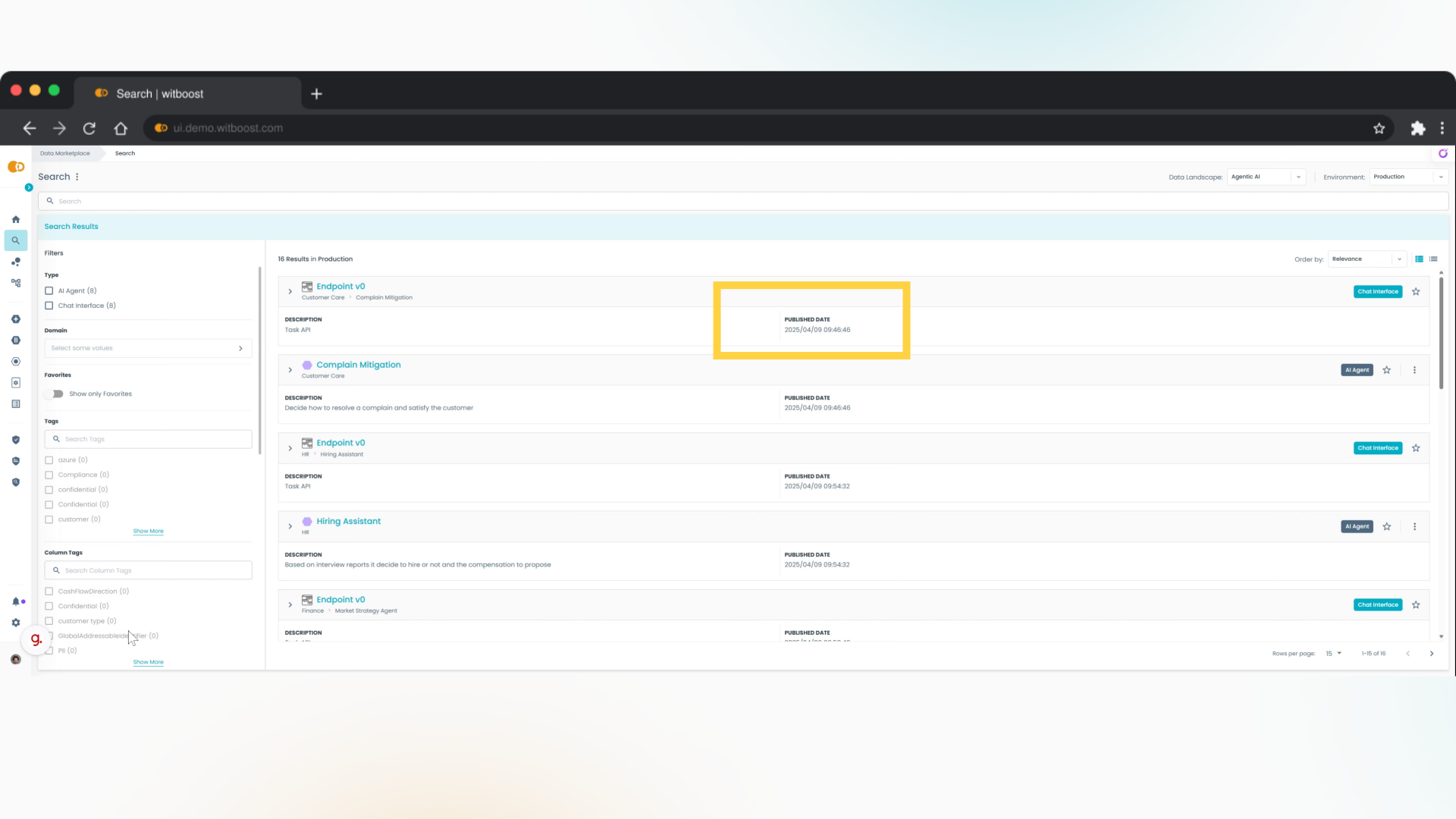Open the Search page kebab menu
Screen dimensions: 1456x819
[77, 177]
